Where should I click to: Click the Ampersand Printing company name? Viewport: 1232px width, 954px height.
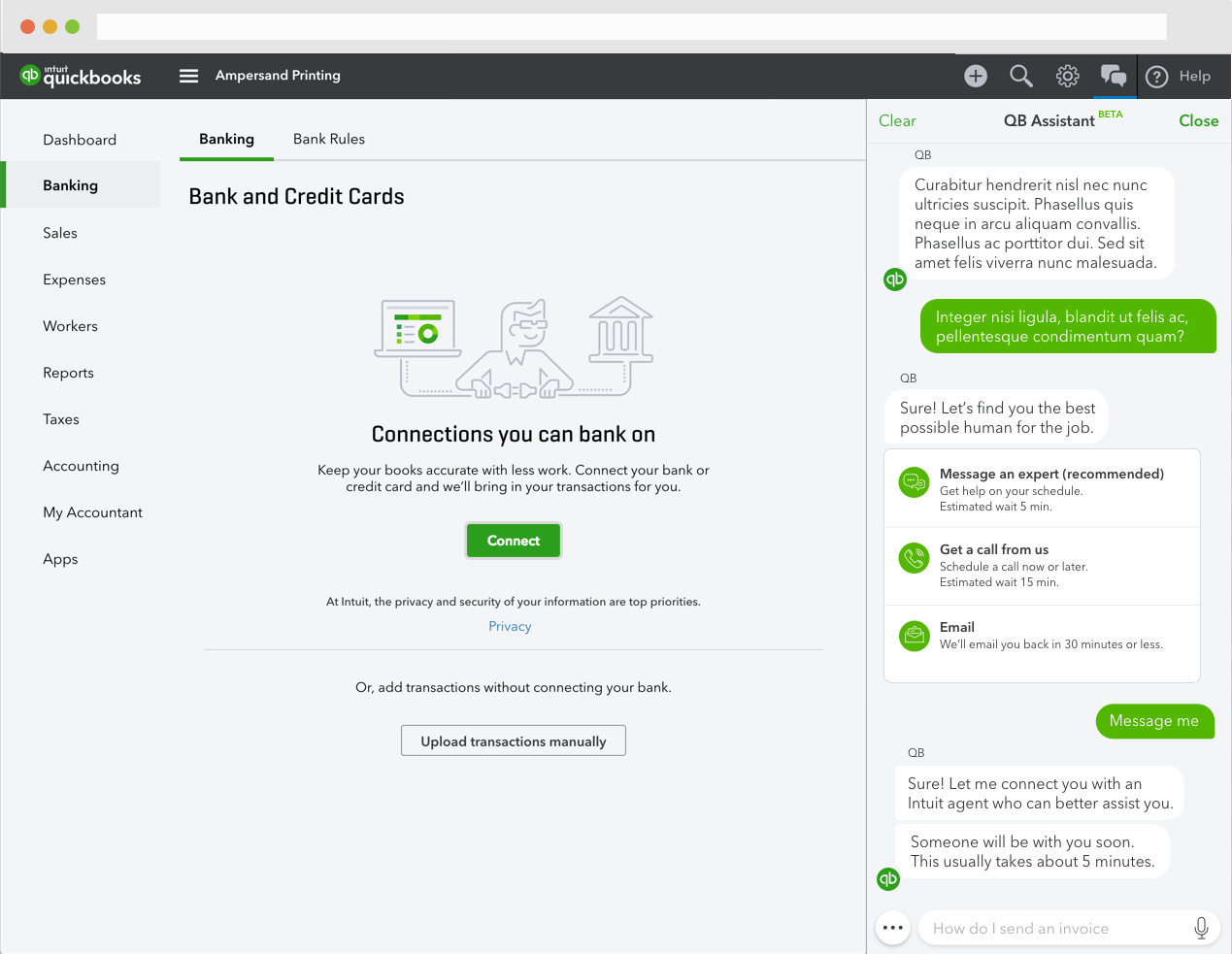point(278,76)
